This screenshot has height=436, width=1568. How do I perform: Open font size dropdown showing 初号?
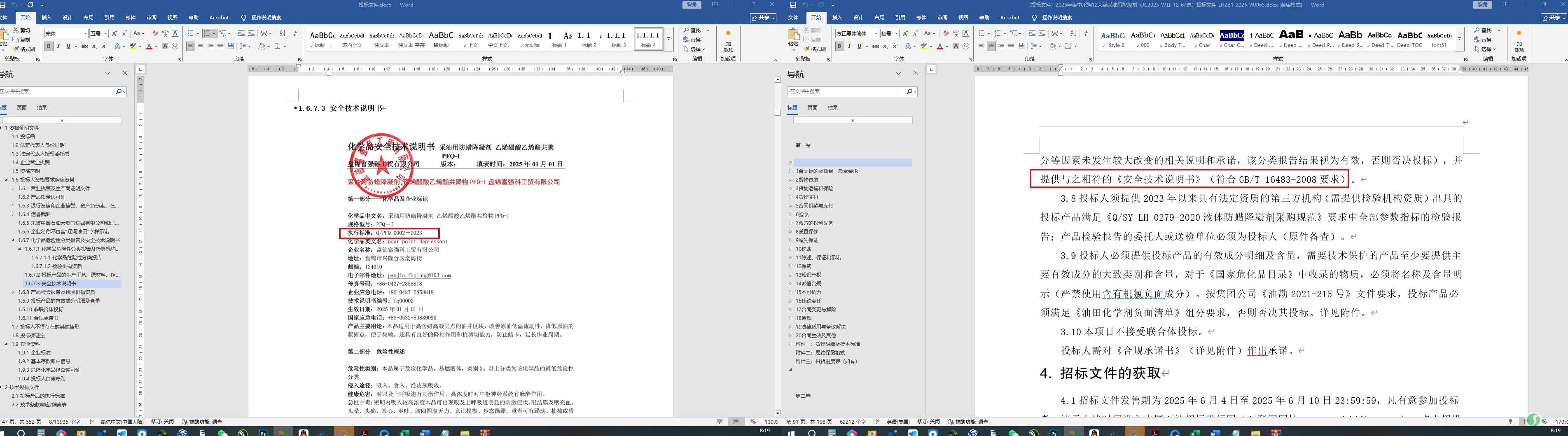point(896,33)
